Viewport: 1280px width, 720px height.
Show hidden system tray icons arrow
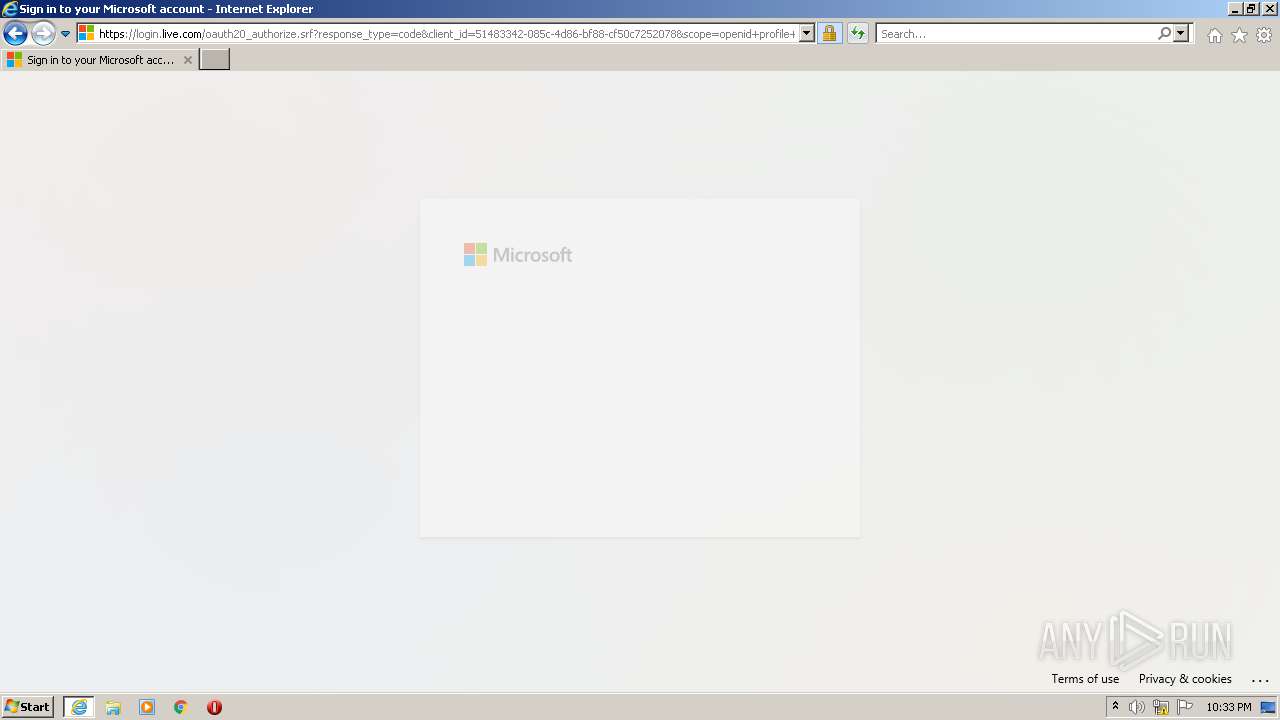point(1116,707)
